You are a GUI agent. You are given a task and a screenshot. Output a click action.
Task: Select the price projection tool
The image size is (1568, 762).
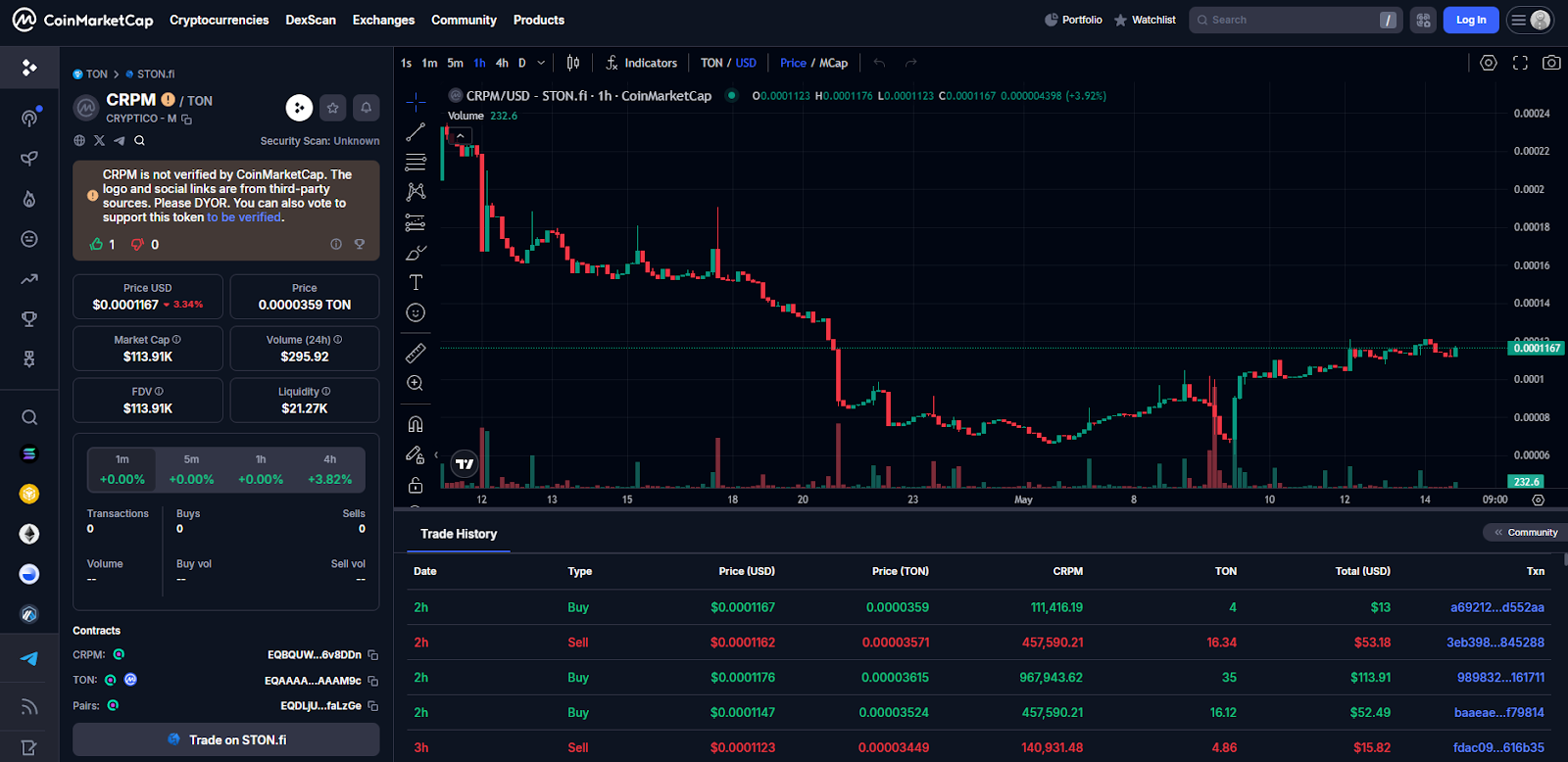(416, 222)
